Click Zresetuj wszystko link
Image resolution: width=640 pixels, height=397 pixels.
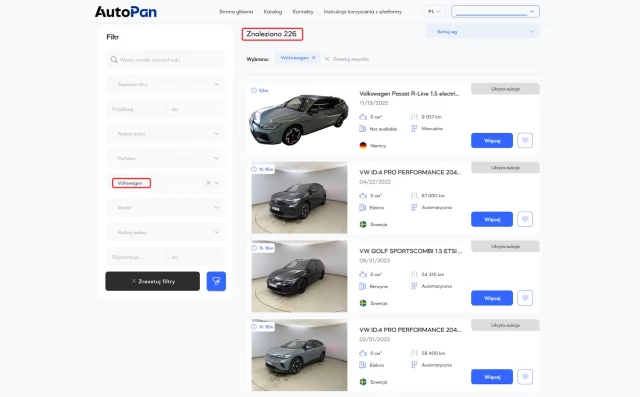(x=351, y=59)
